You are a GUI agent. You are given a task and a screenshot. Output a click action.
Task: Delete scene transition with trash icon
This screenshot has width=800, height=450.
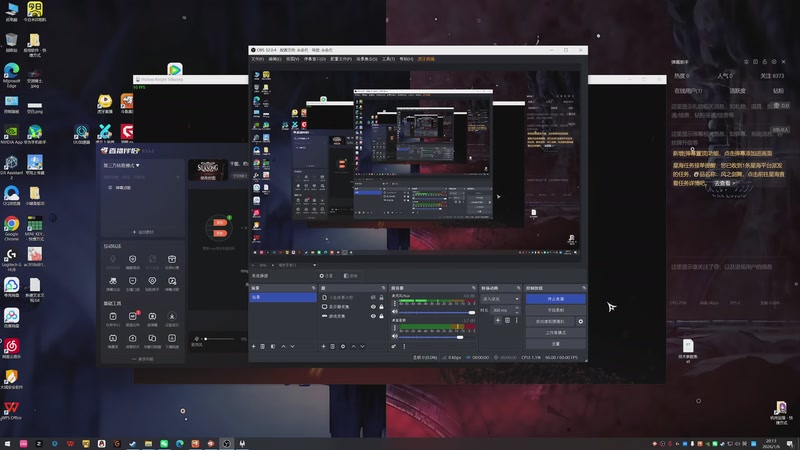pyautogui.click(x=507, y=320)
